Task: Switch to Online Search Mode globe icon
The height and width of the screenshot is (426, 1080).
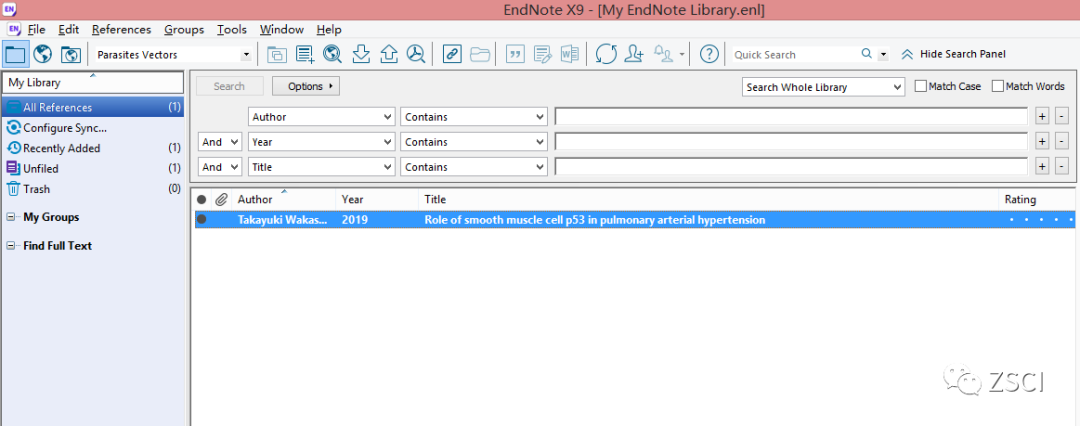Action: [43, 54]
